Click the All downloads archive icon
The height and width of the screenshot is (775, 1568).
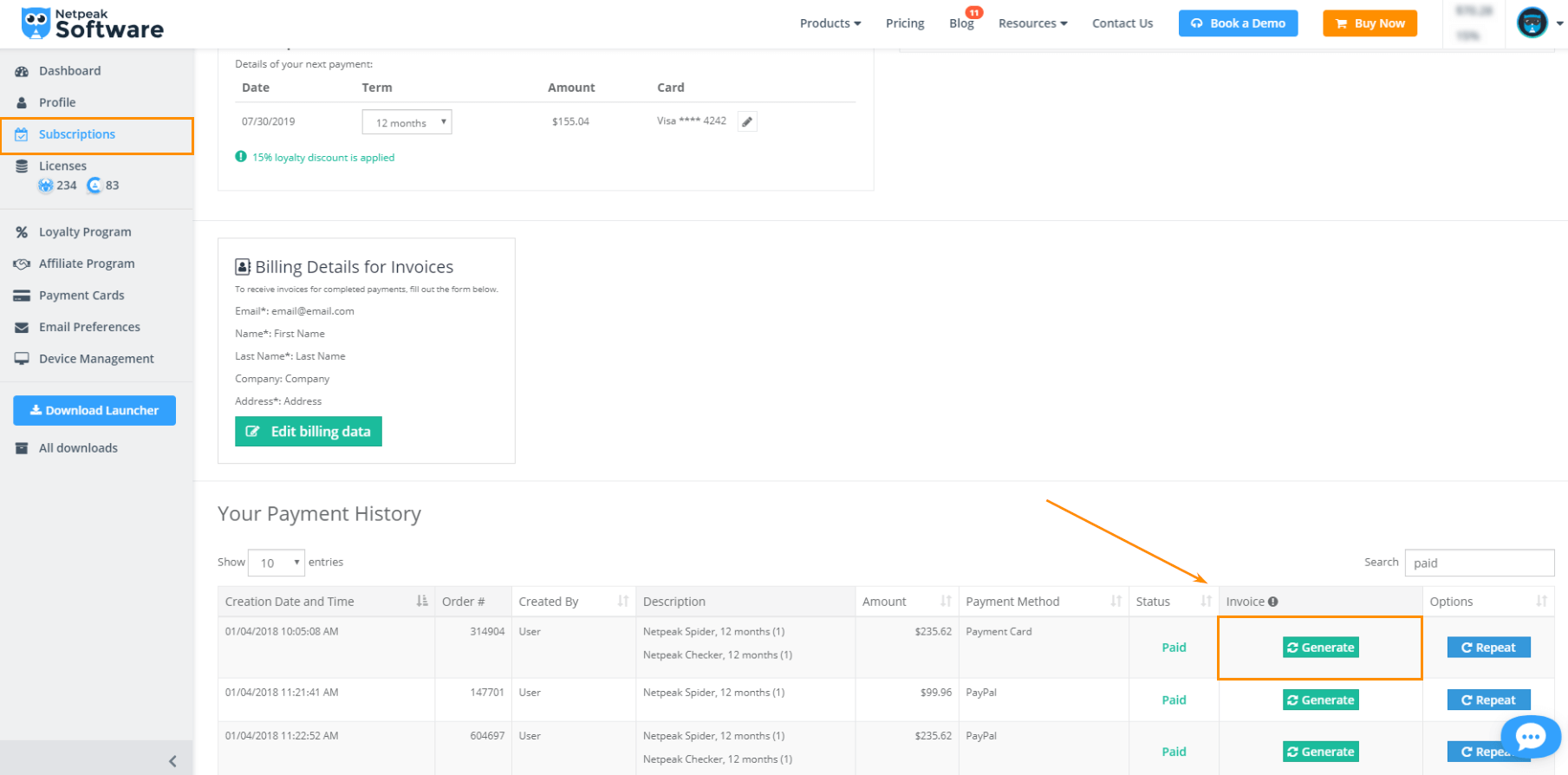pos(22,448)
